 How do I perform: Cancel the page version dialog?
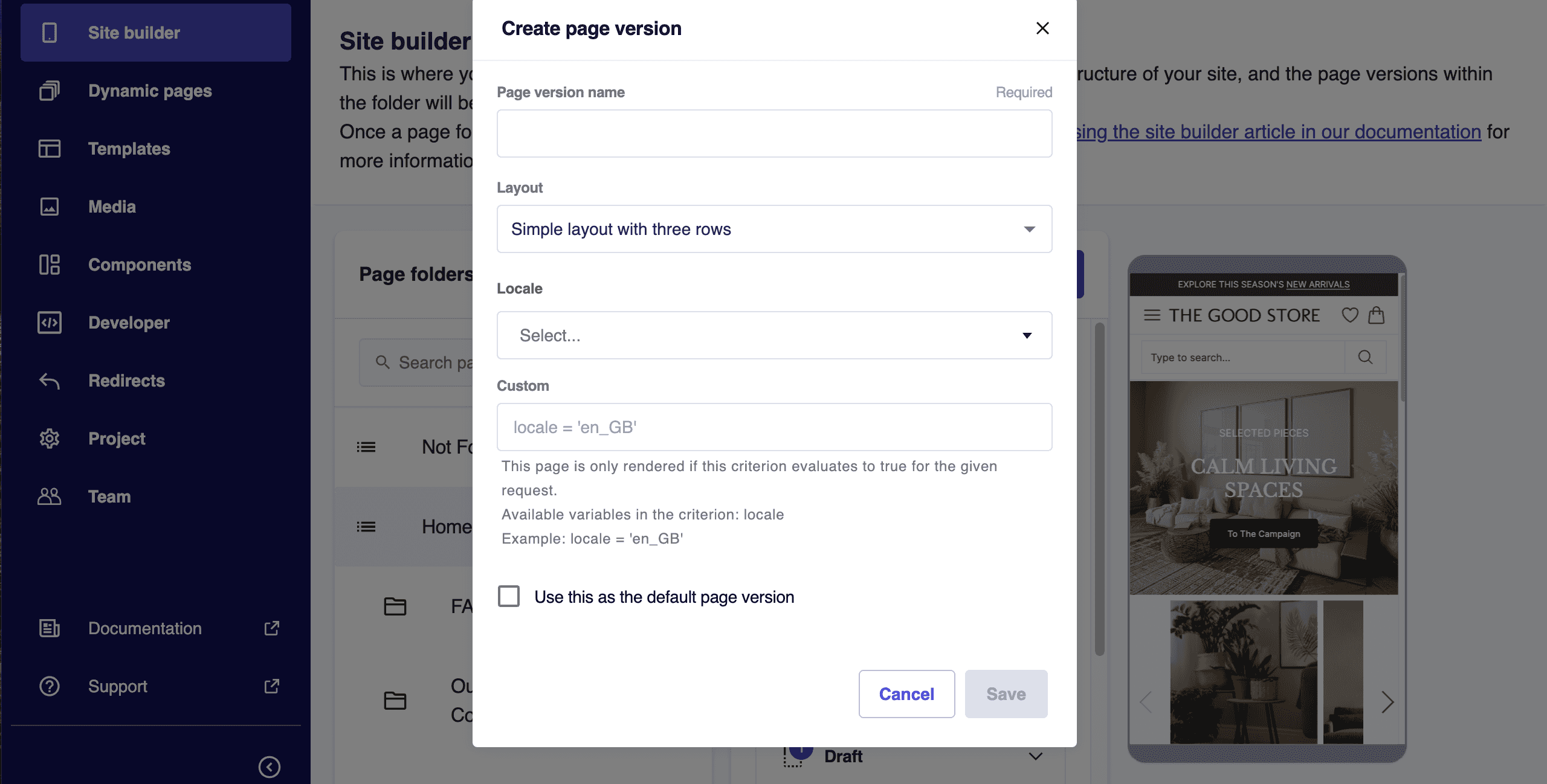(906, 694)
